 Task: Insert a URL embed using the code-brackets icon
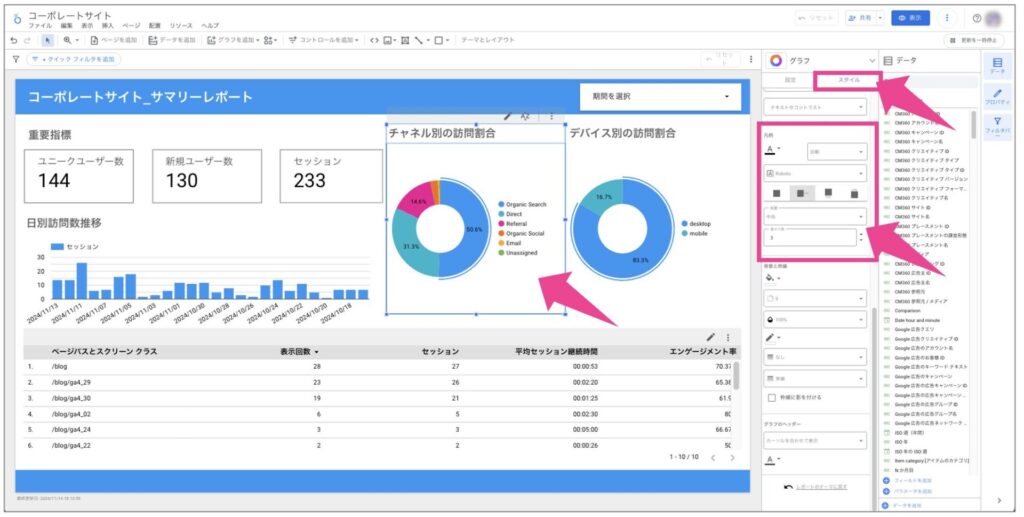pos(374,40)
